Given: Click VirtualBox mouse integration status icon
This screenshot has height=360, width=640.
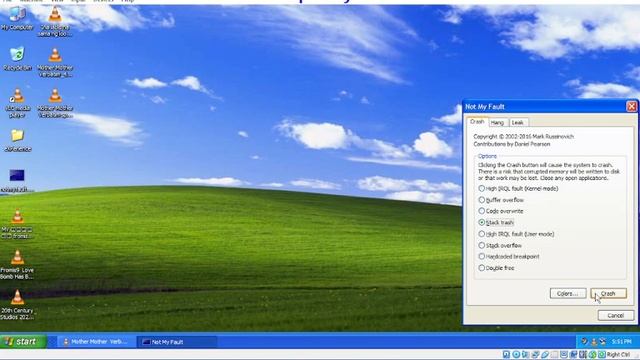Looking at the screenshot, I should (592, 354).
